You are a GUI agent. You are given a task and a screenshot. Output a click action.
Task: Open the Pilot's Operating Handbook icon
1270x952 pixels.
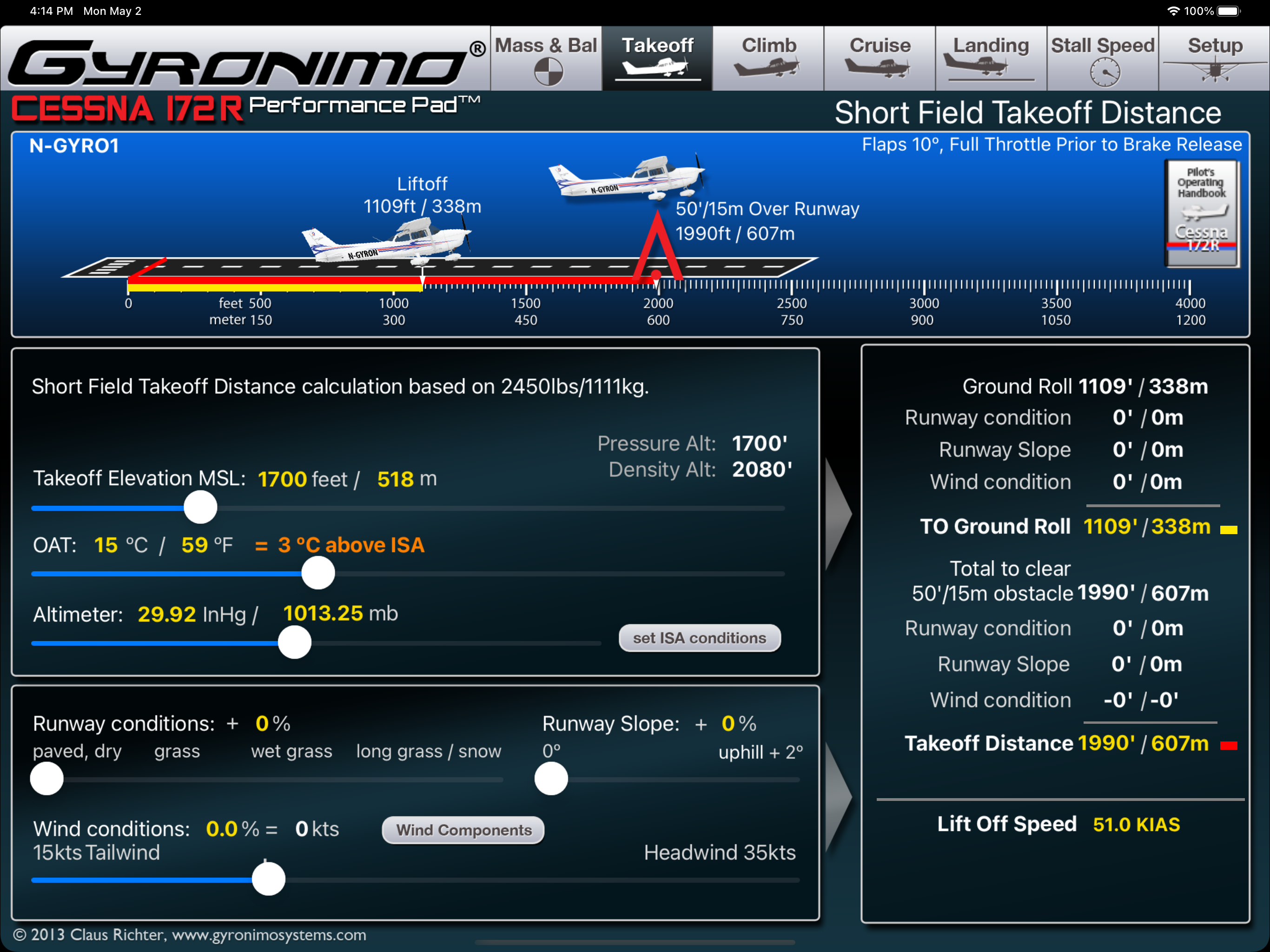click(1202, 214)
